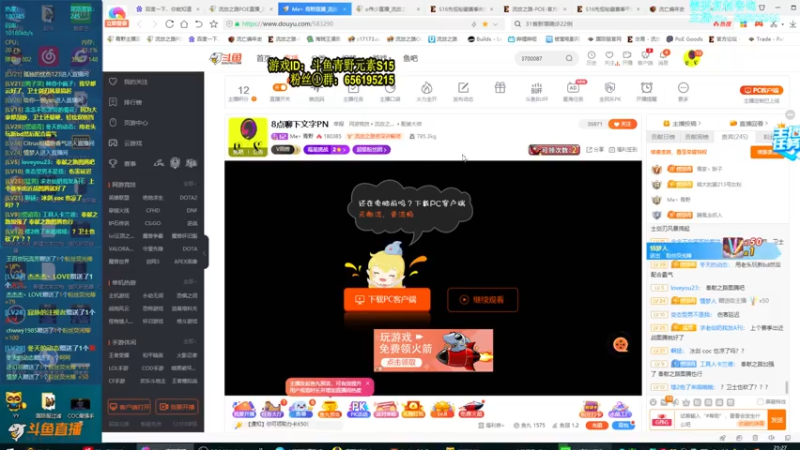Click the Douyu logo in the header
The height and width of the screenshot is (450, 800).
coord(226,59)
